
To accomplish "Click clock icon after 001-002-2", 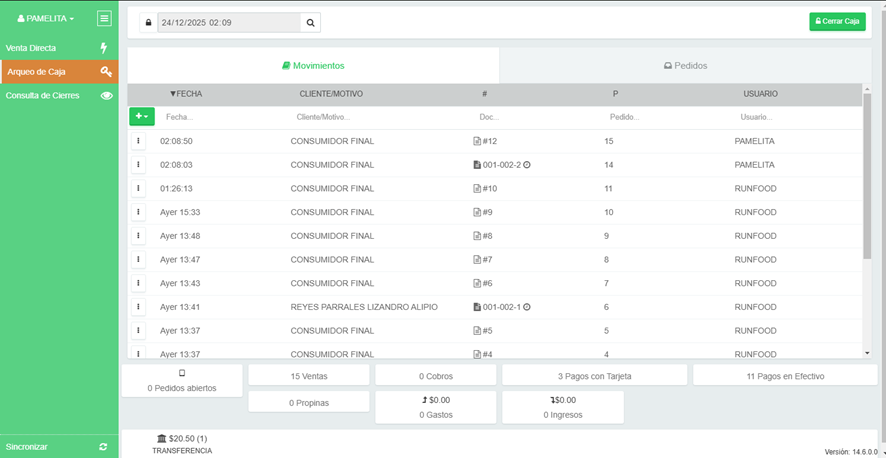I will (x=527, y=165).
